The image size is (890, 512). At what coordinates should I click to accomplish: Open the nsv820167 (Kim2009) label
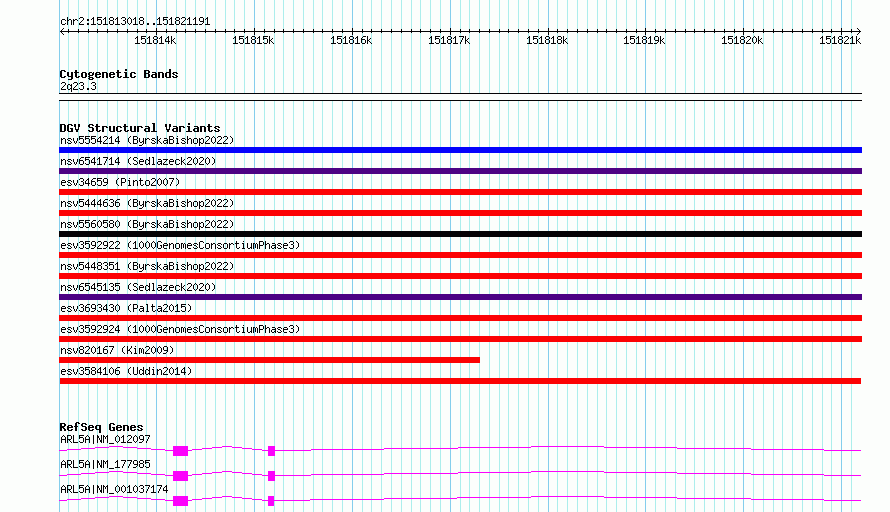pos(117,350)
